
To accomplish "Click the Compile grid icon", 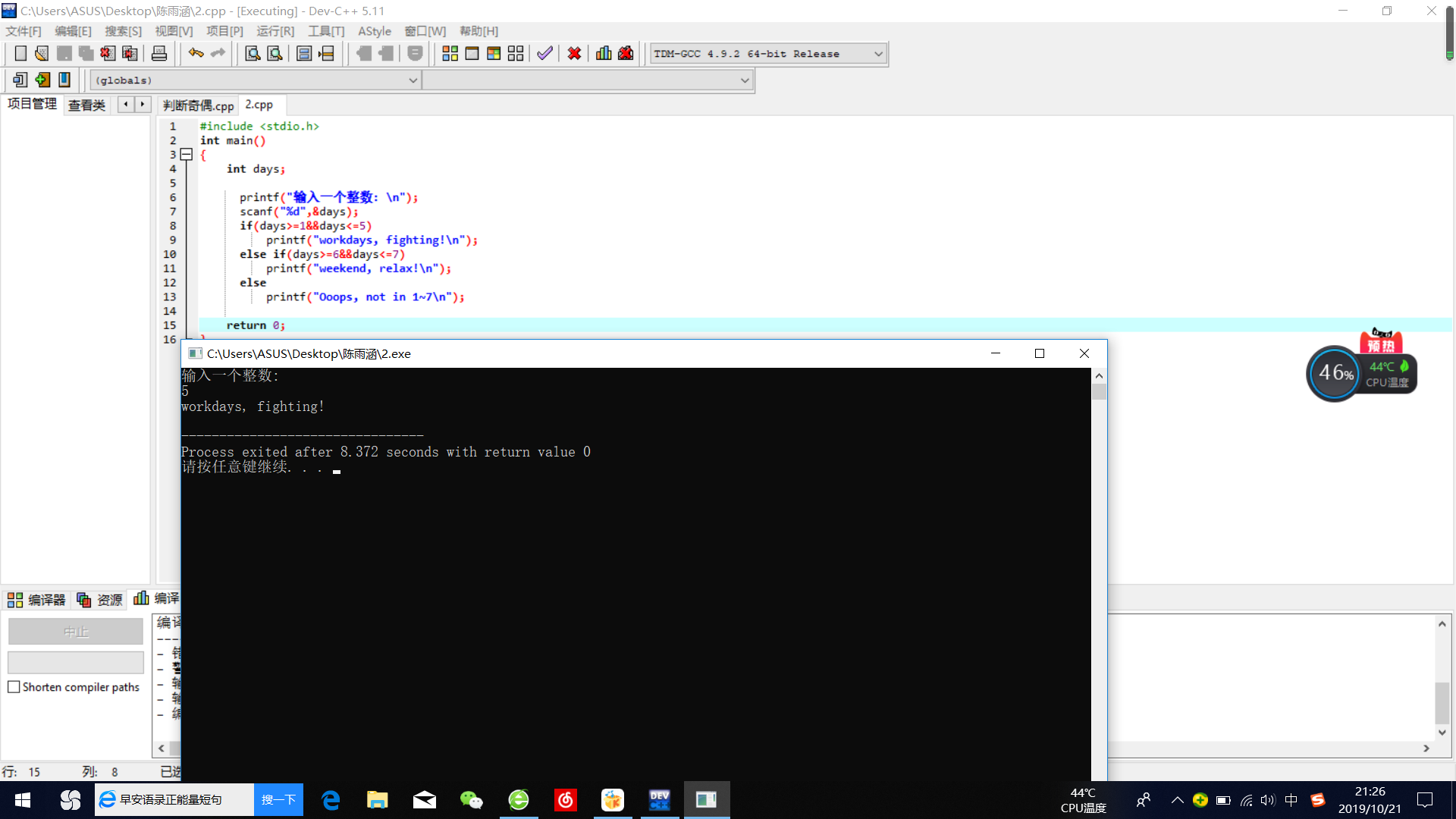I will click(x=450, y=53).
